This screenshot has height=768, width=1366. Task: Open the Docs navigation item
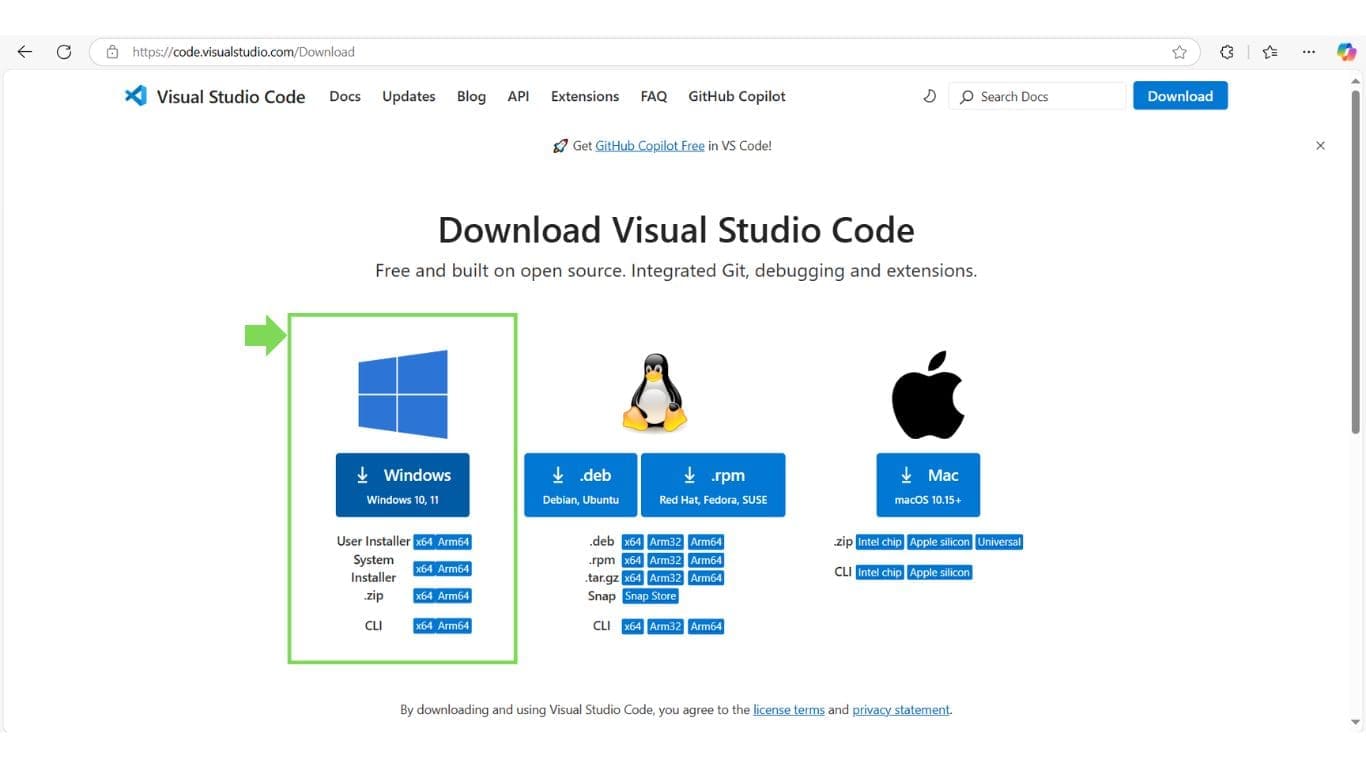coord(345,96)
